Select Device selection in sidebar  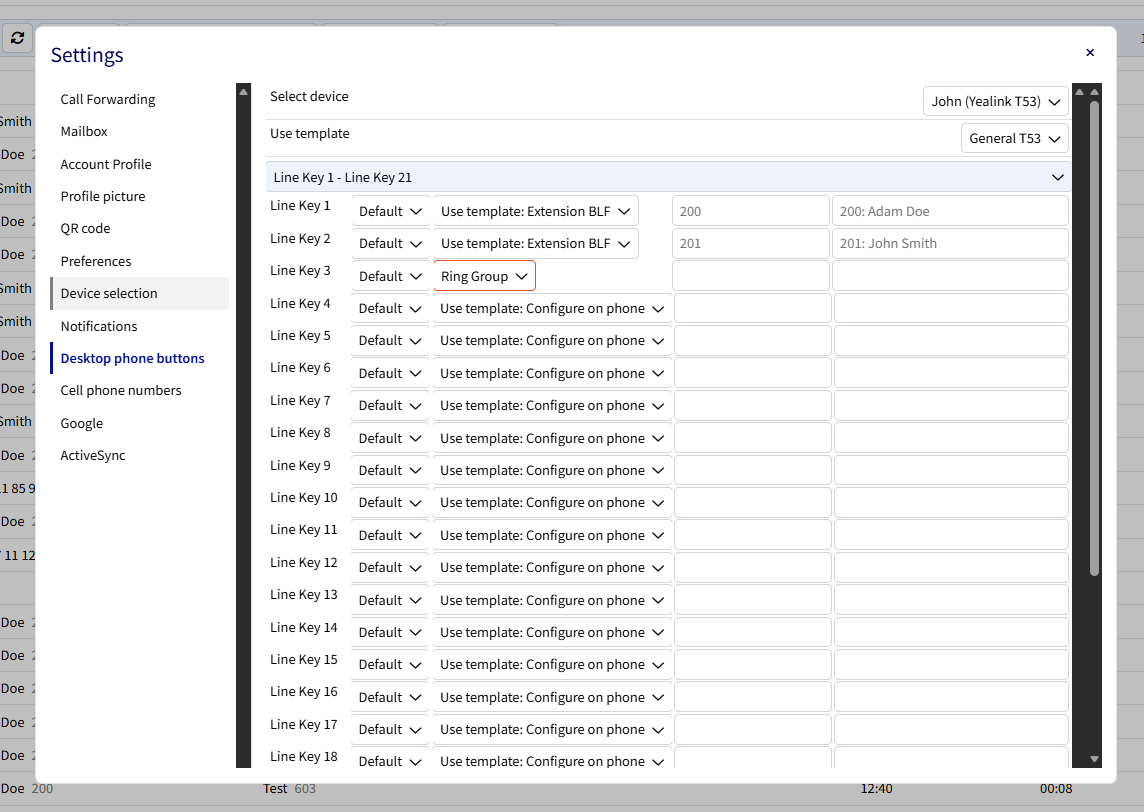(109, 293)
